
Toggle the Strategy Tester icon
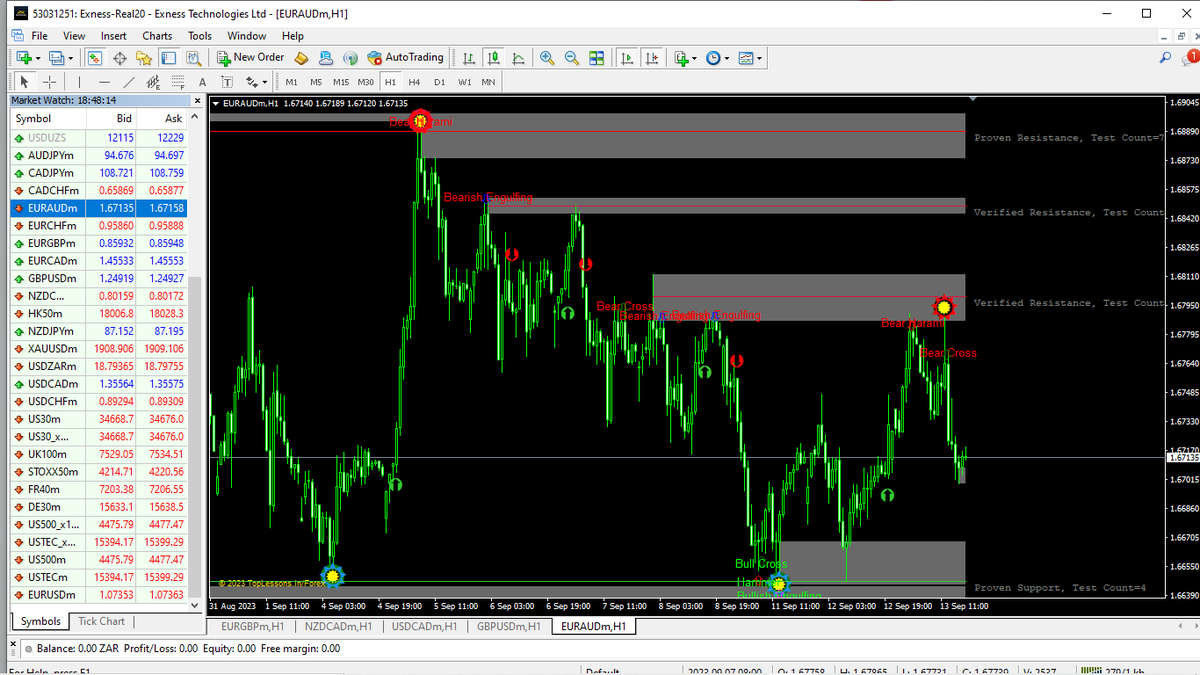[x=192, y=58]
